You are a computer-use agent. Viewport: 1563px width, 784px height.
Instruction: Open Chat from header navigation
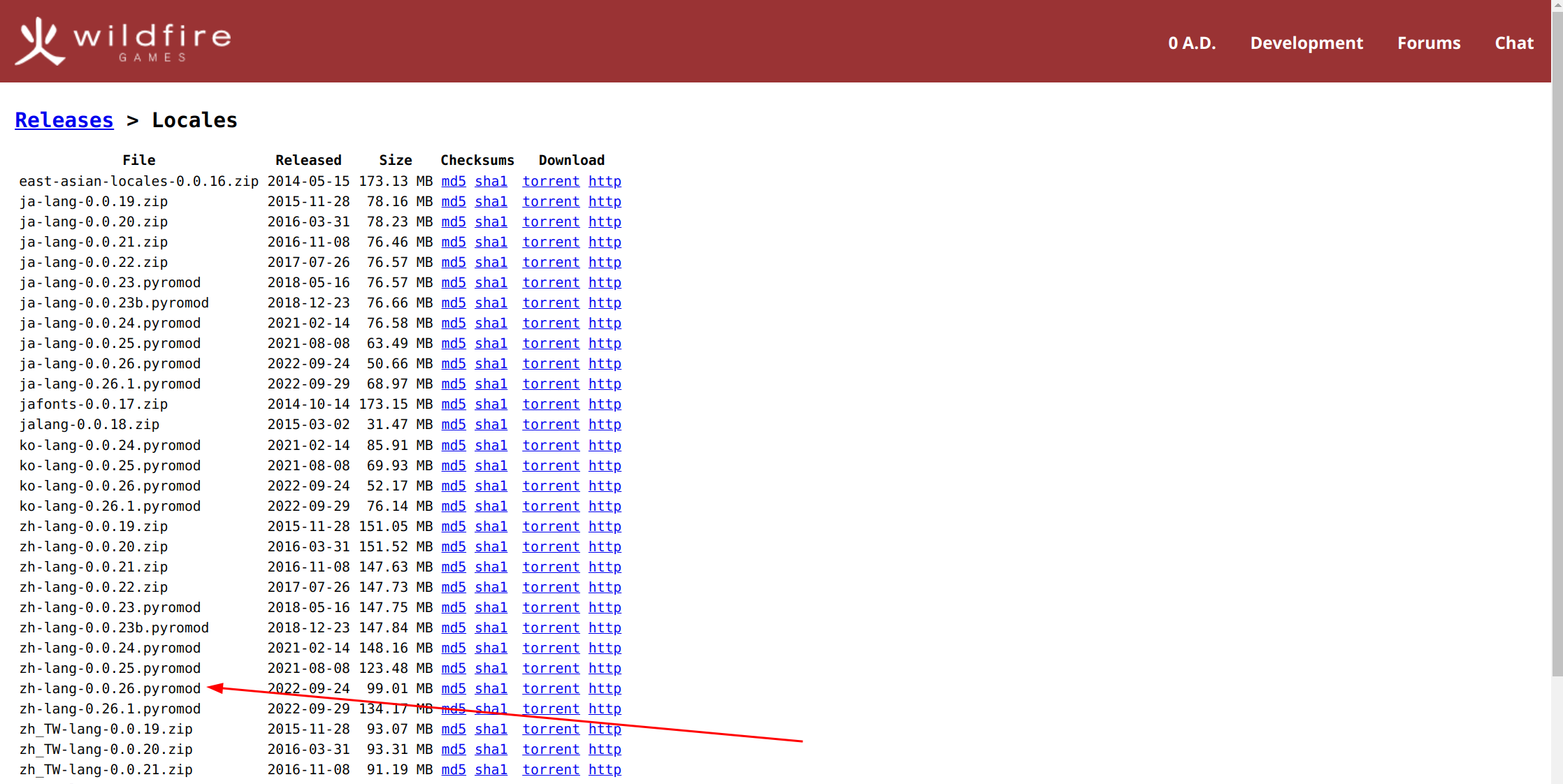tap(1514, 43)
